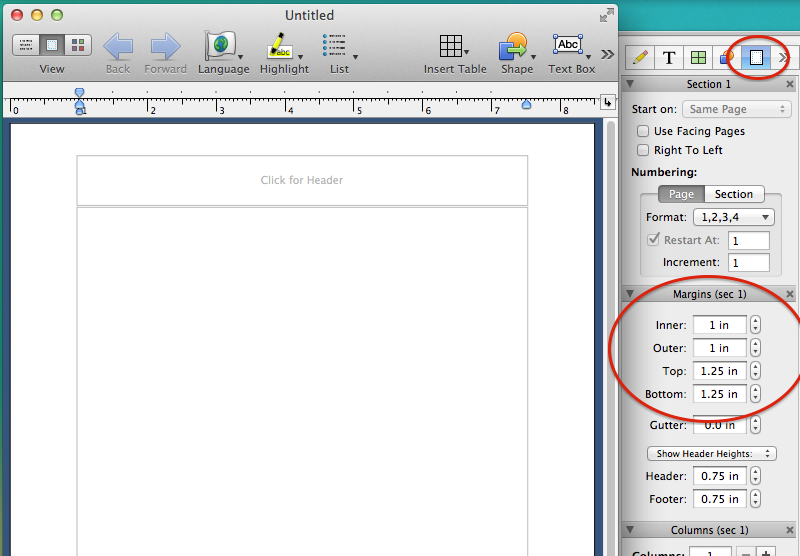Open the List style dropdown arrow
The height and width of the screenshot is (556, 800).
coord(356,57)
